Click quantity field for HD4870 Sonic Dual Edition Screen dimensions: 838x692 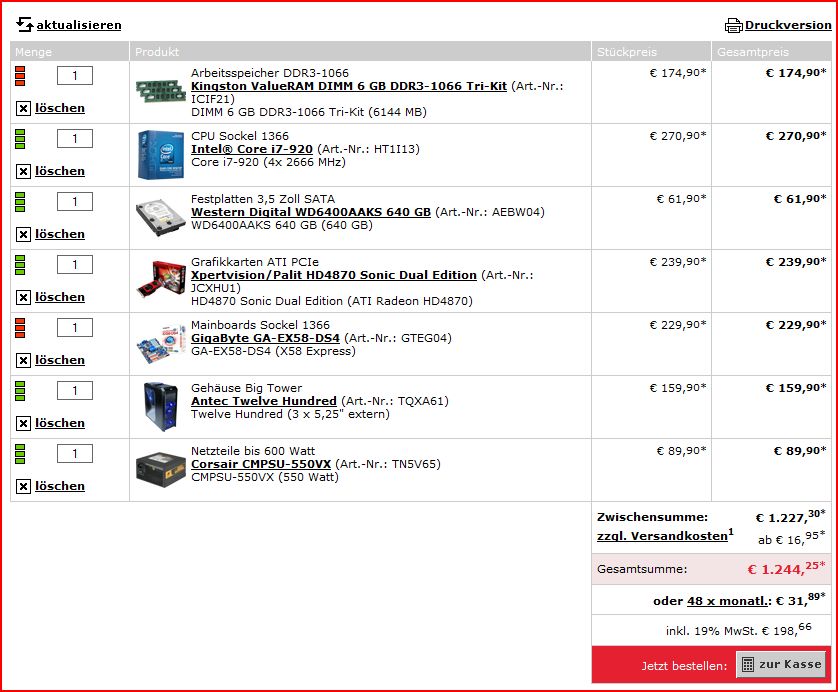pyautogui.click(x=75, y=265)
